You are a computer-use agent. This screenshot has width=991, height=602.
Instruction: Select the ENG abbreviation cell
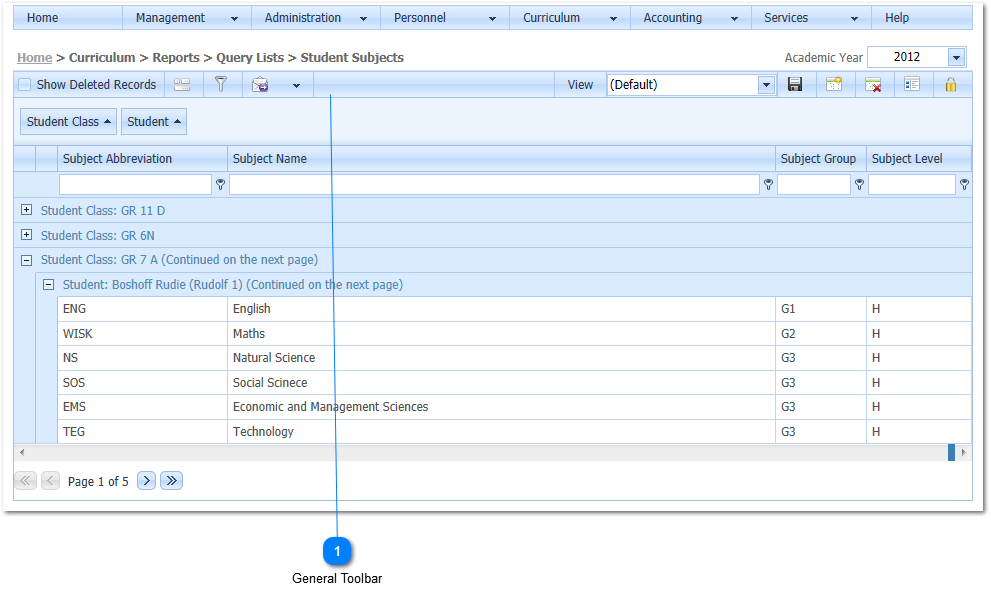point(143,309)
